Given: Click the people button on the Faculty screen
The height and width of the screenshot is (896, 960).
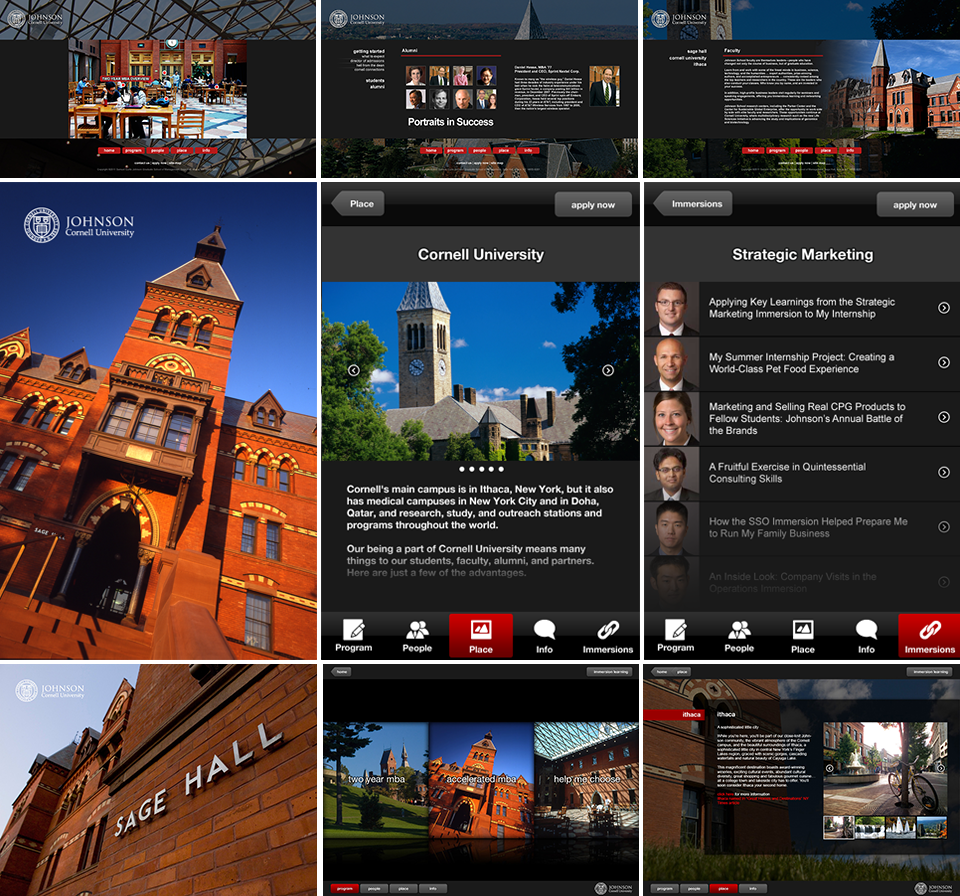Looking at the screenshot, I should click(801, 150).
